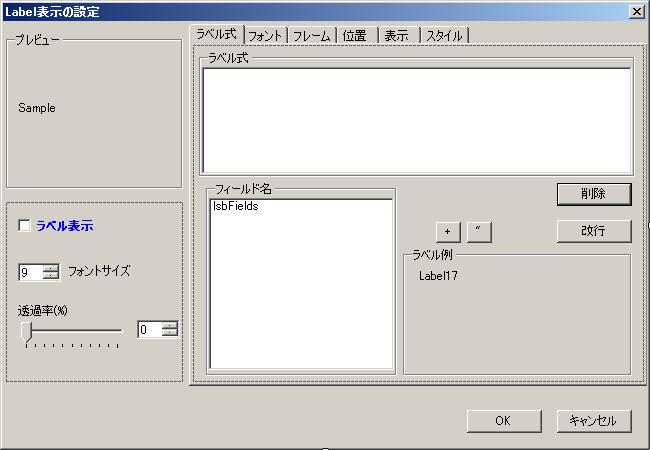Viewport: 650px width, 450px height.
Task: Click the 改行 button
Action: [x=594, y=231]
